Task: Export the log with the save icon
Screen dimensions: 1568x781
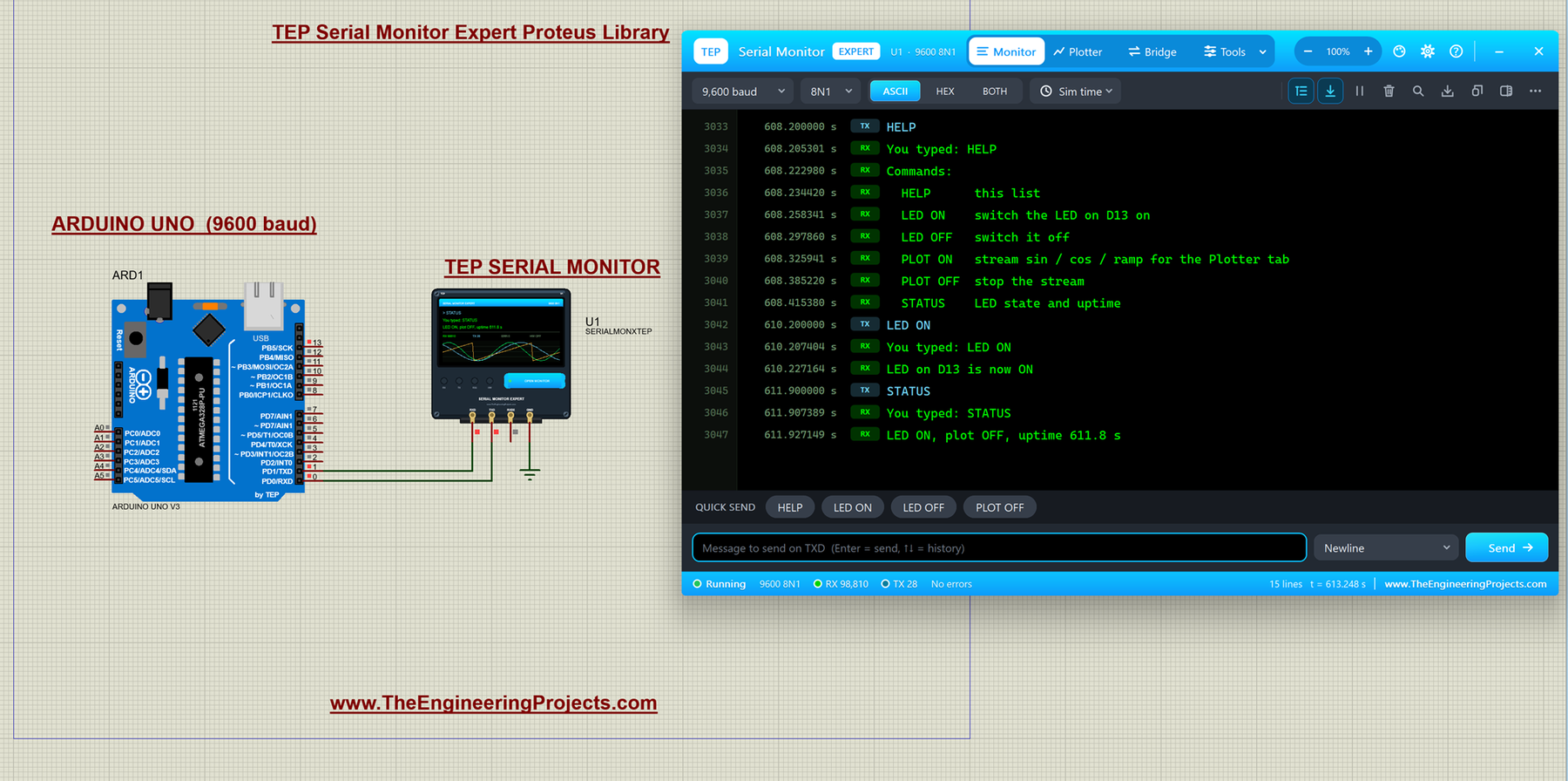Action: 1448,91
